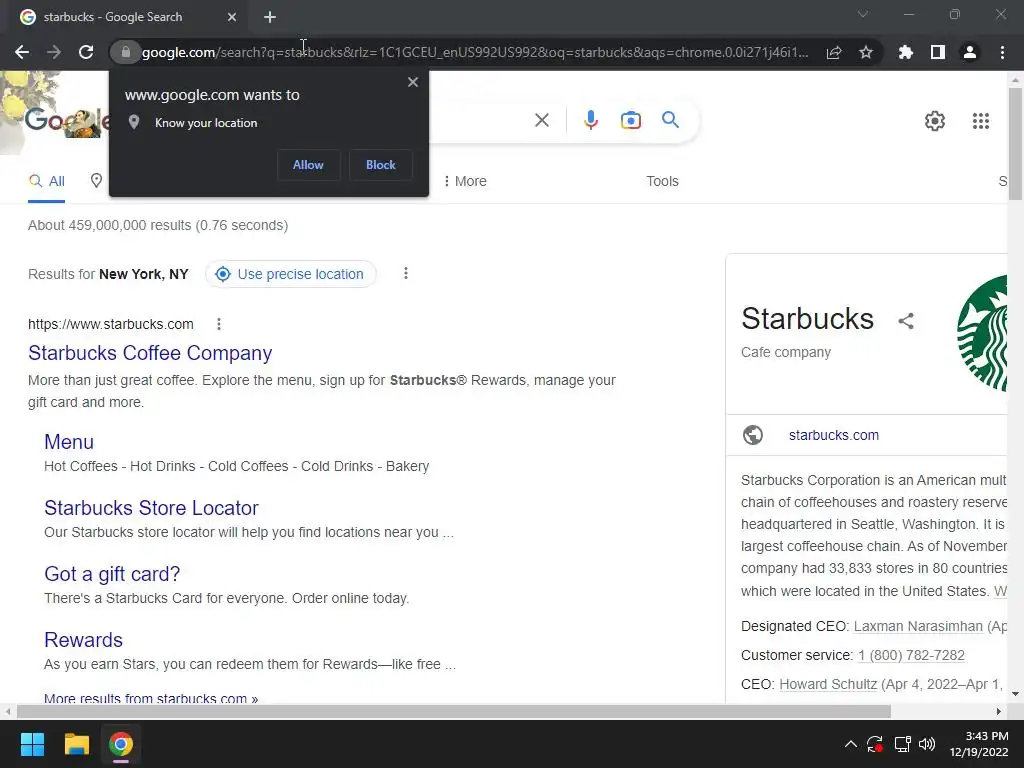Open the search Tools options
Viewport: 1024px width, 768px height.
click(x=662, y=182)
